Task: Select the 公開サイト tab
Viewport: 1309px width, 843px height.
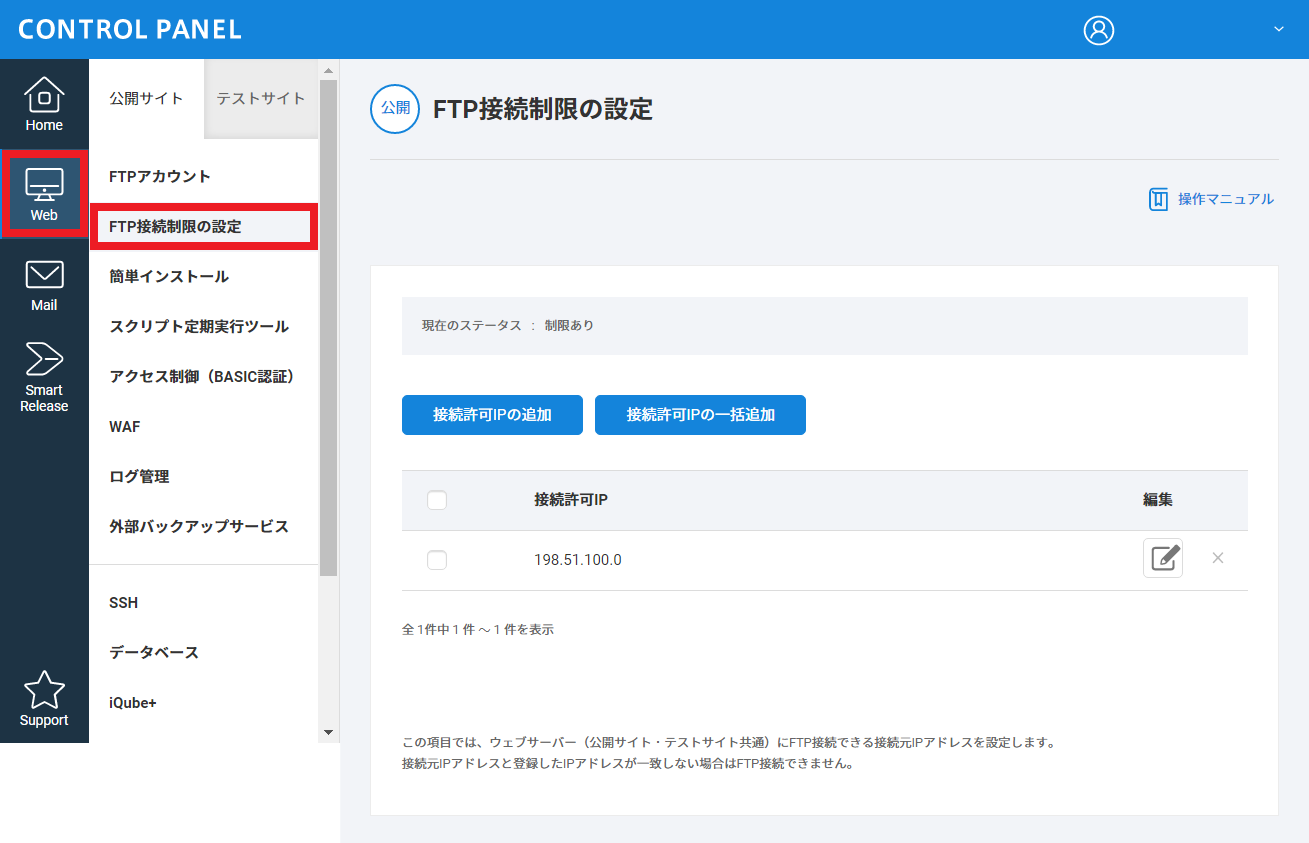Action: click(146, 98)
